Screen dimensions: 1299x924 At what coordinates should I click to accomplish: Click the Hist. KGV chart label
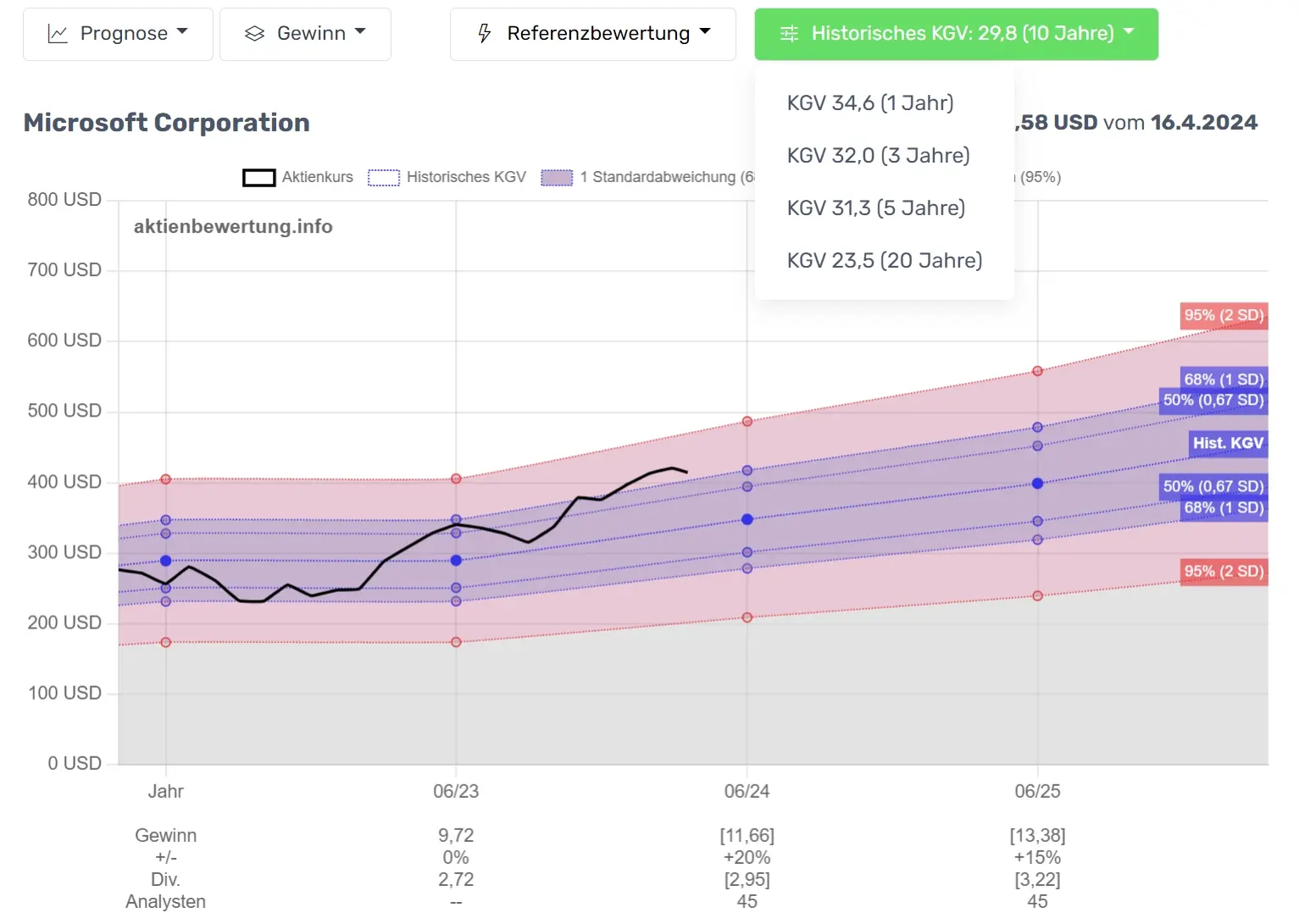tap(1228, 443)
